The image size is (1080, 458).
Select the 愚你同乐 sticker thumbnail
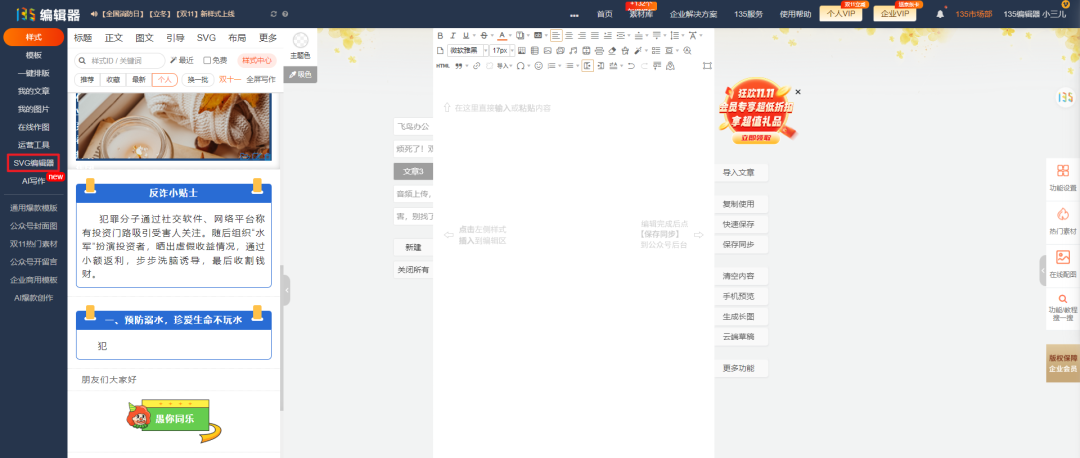pos(174,421)
